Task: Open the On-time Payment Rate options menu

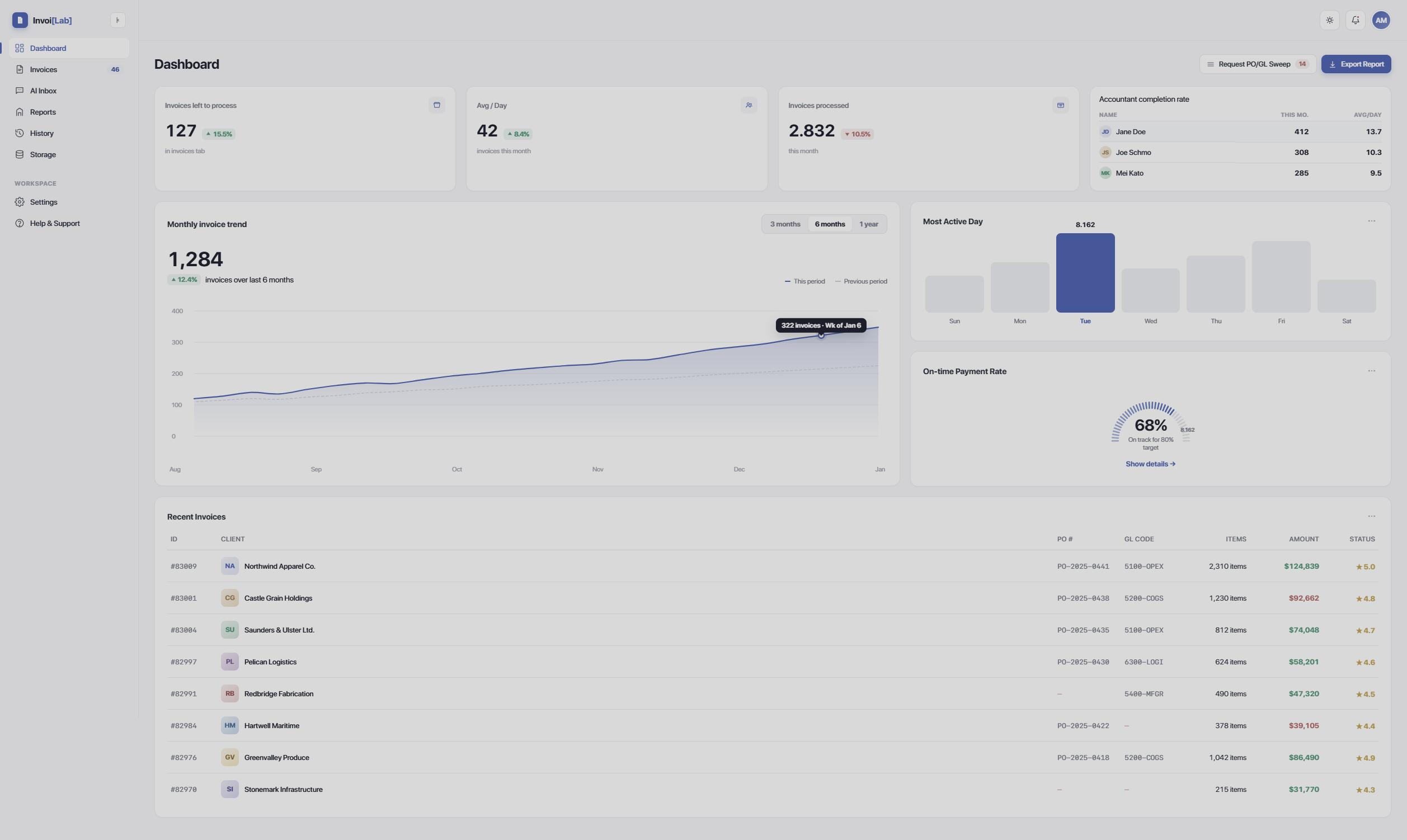Action: (1371, 371)
